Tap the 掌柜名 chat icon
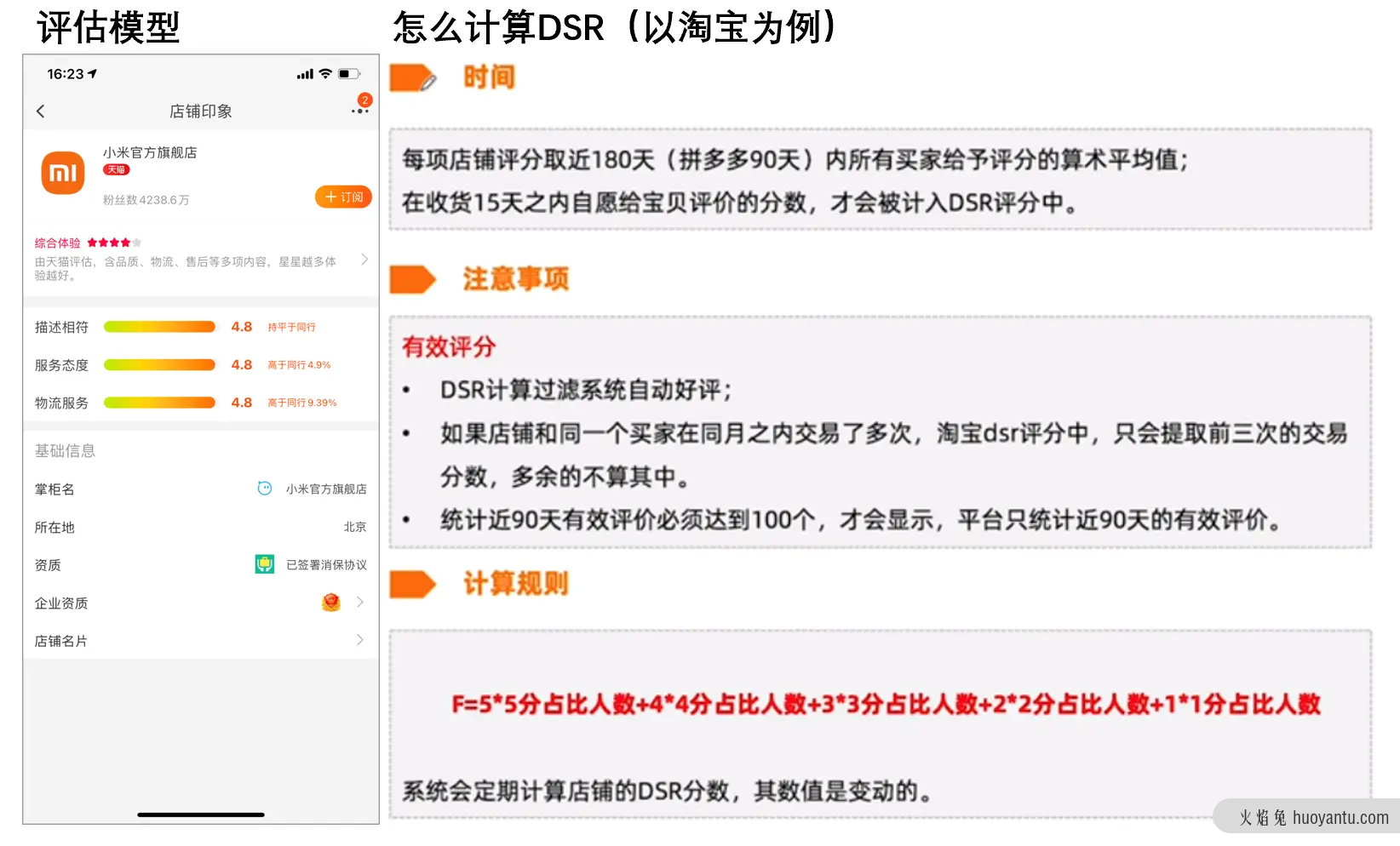This screenshot has height=846, width=1400. [x=265, y=489]
